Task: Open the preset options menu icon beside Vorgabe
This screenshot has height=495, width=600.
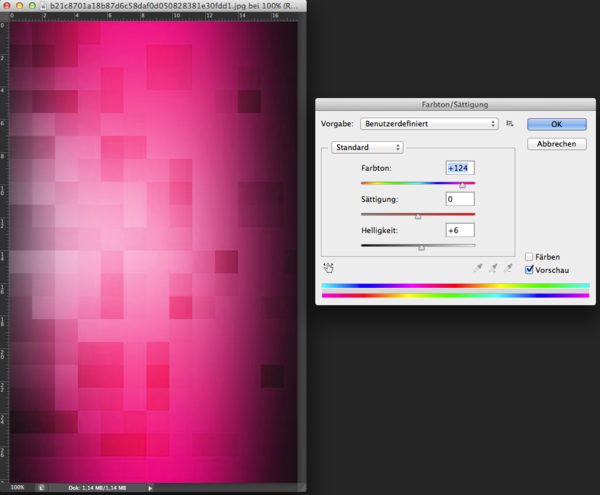Action: 510,123
